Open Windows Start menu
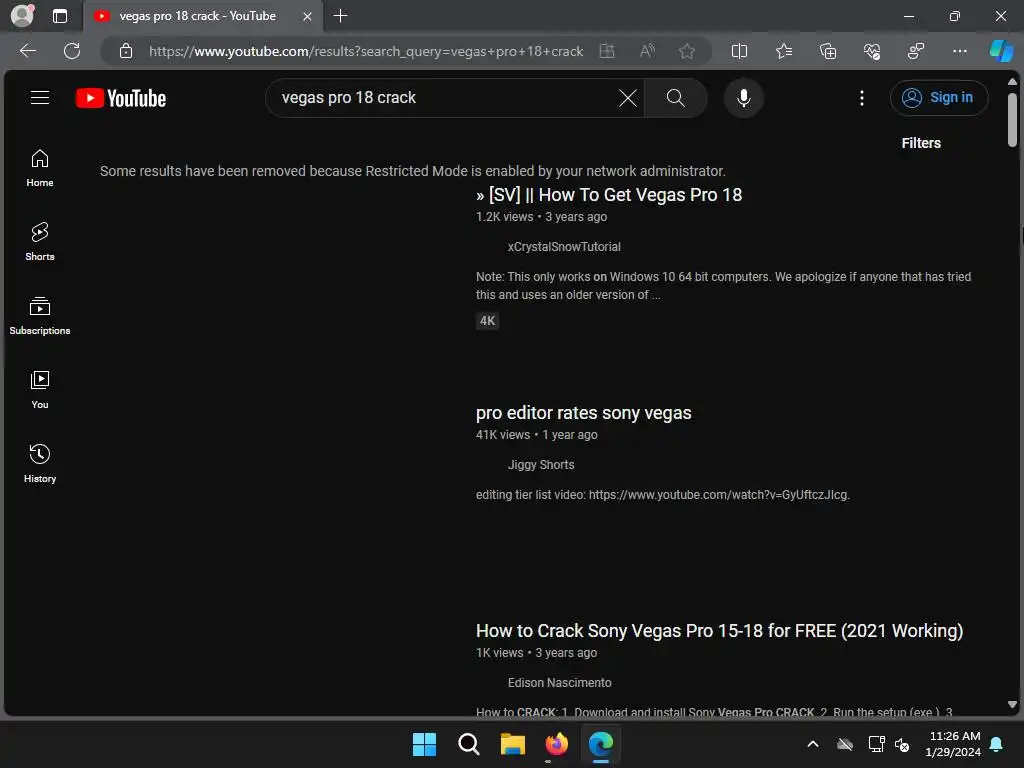This screenshot has width=1024, height=768. pyautogui.click(x=424, y=744)
